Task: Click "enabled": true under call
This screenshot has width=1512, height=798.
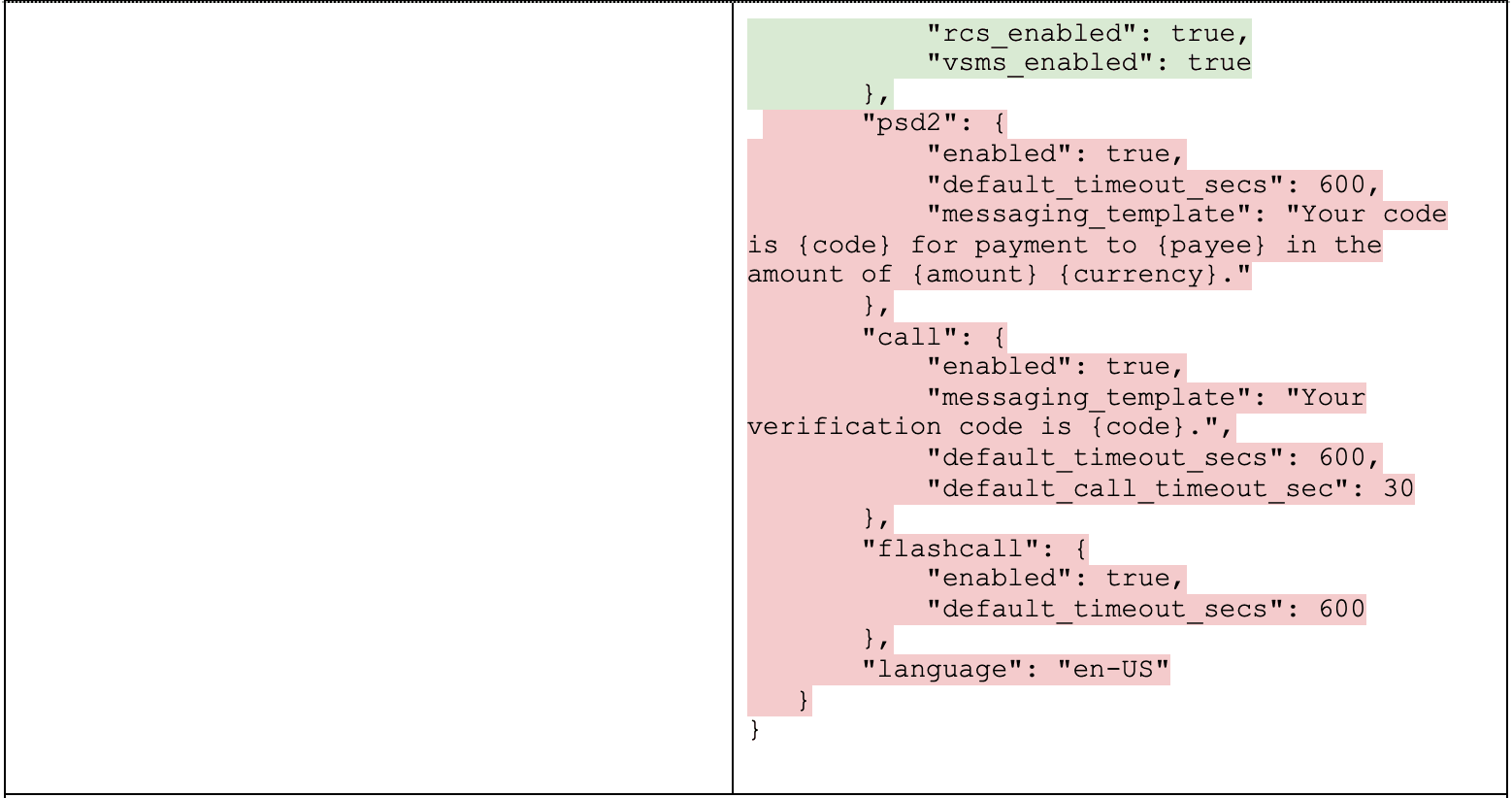Action: (1055, 367)
